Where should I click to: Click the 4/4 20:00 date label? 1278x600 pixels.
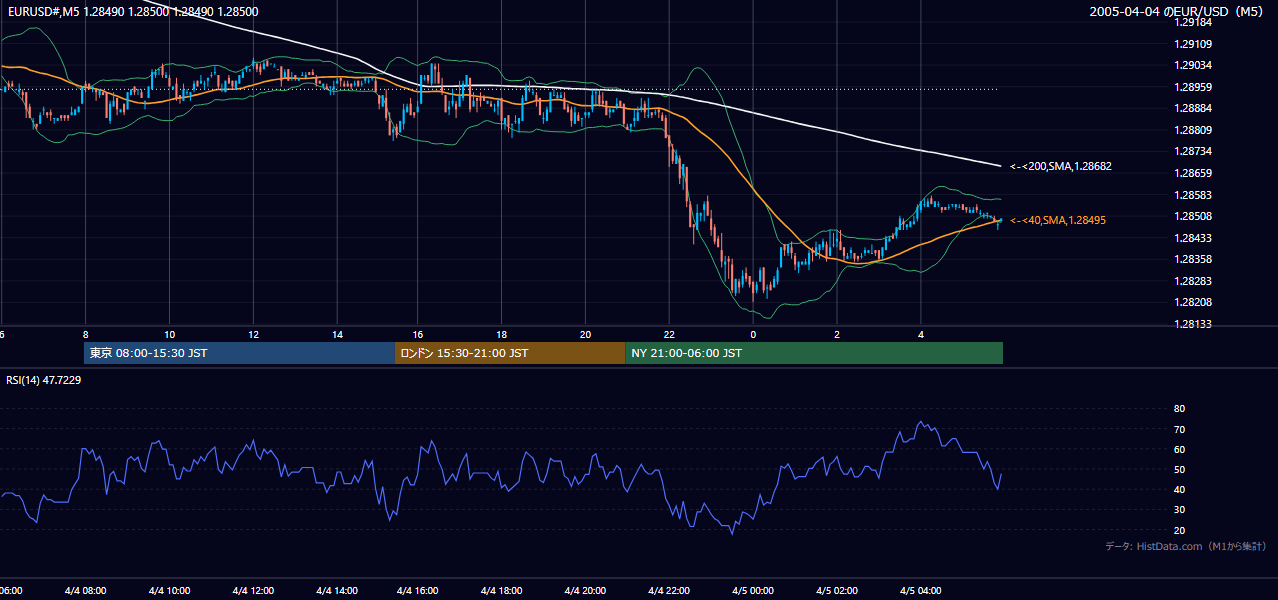[586, 591]
